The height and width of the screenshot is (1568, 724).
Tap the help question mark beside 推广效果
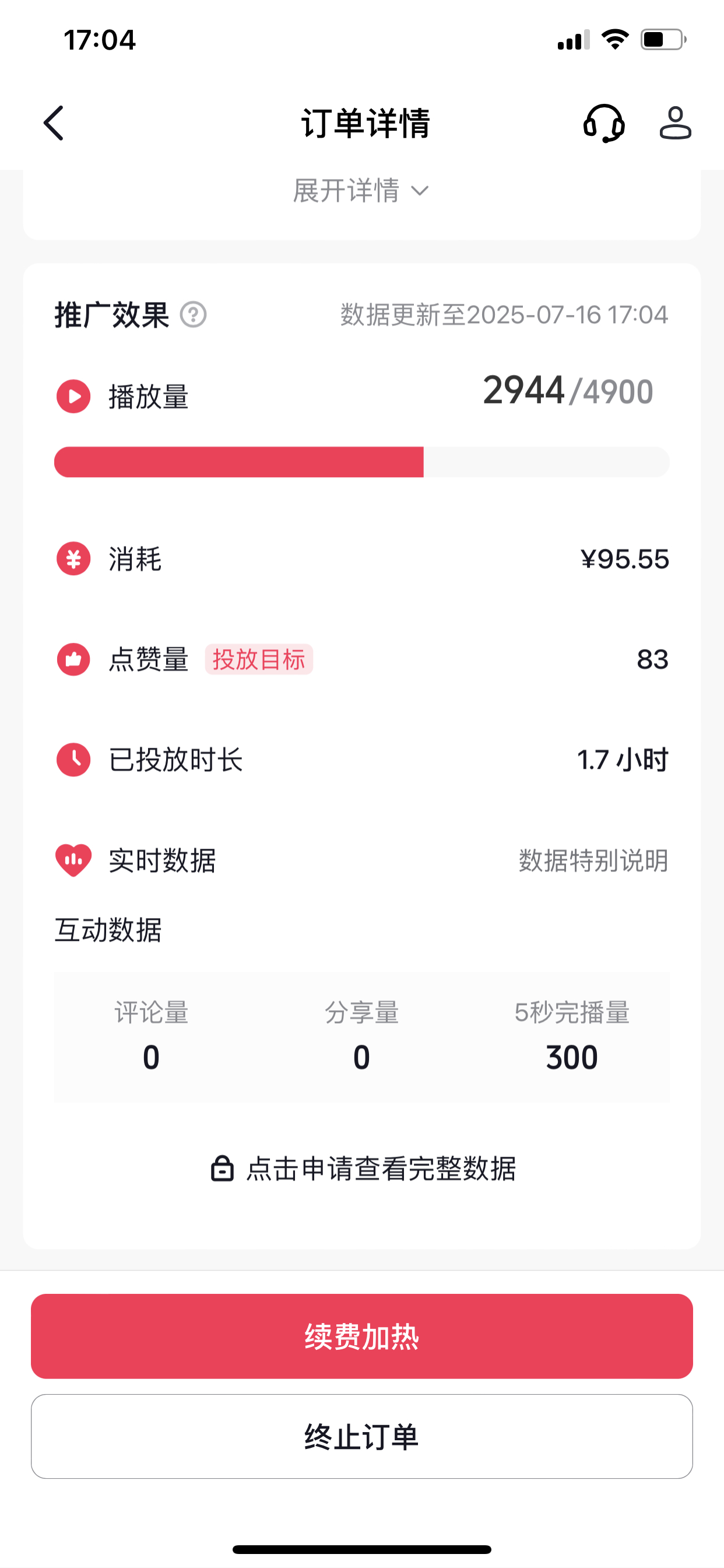tap(194, 314)
